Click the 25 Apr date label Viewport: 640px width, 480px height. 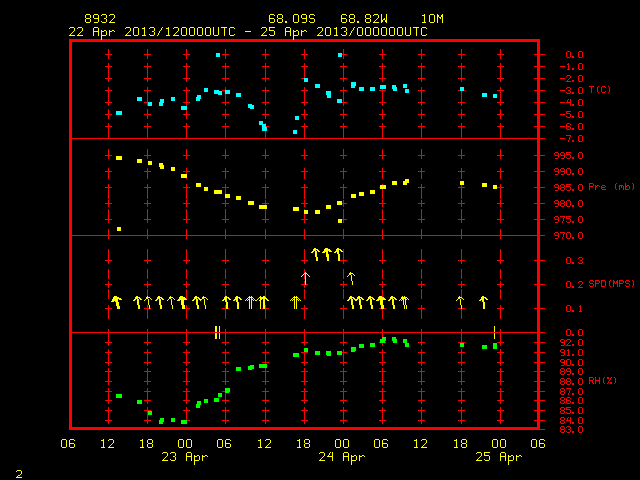499,457
